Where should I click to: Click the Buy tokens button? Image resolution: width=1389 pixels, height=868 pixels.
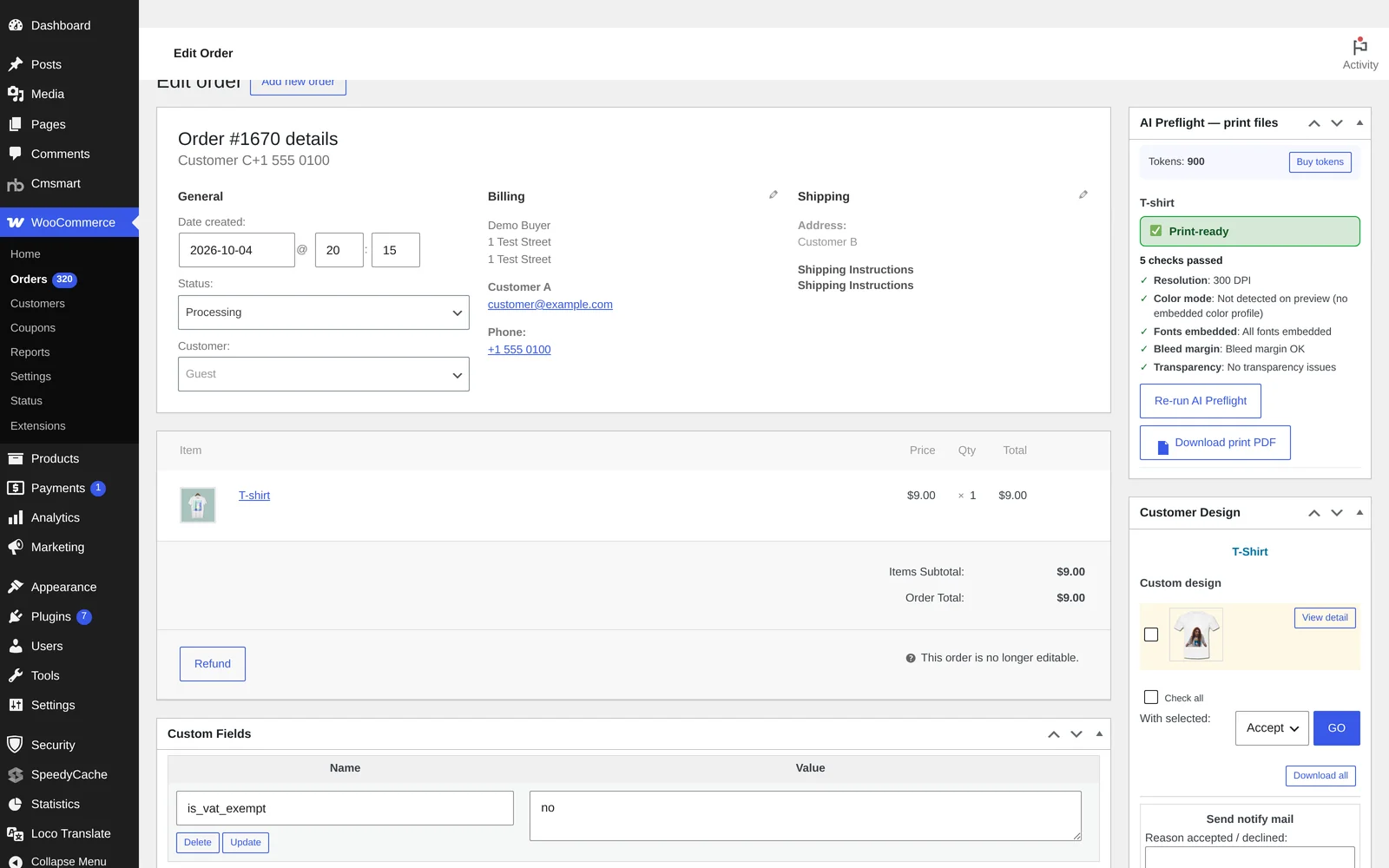click(1320, 162)
